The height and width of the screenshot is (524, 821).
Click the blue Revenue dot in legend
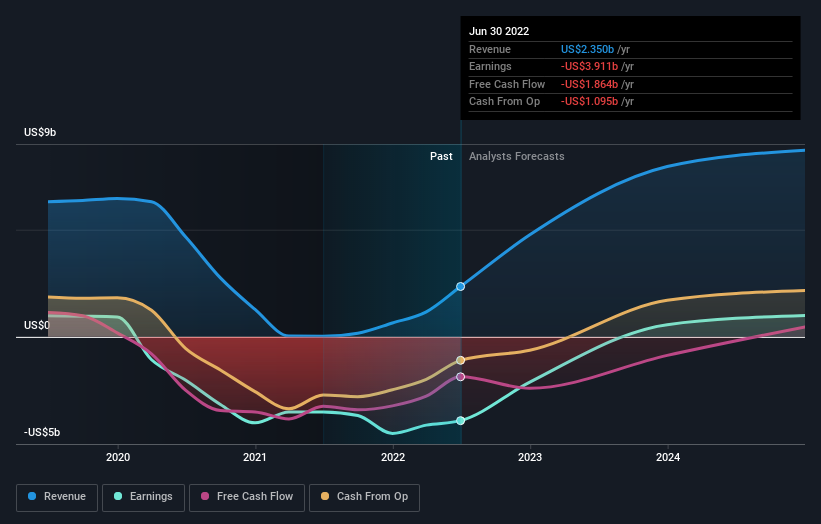[x=33, y=497]
